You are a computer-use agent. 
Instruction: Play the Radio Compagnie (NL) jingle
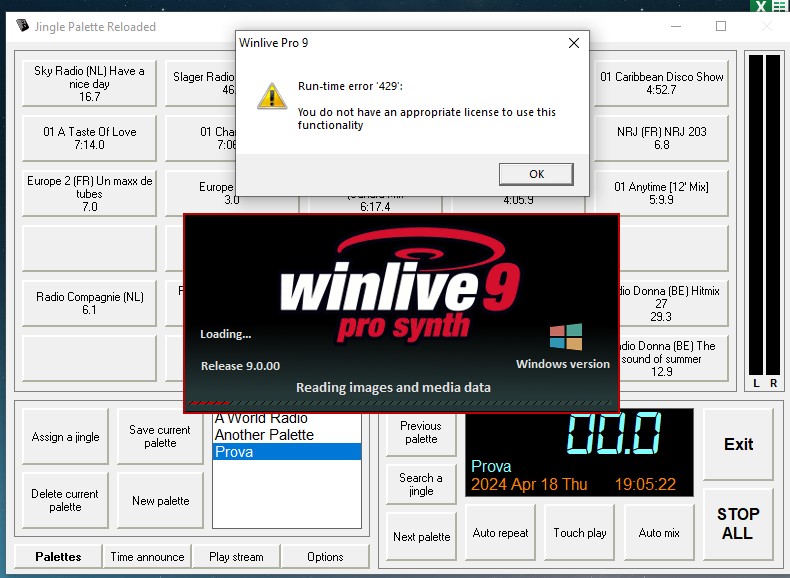[x=89, y=303]
